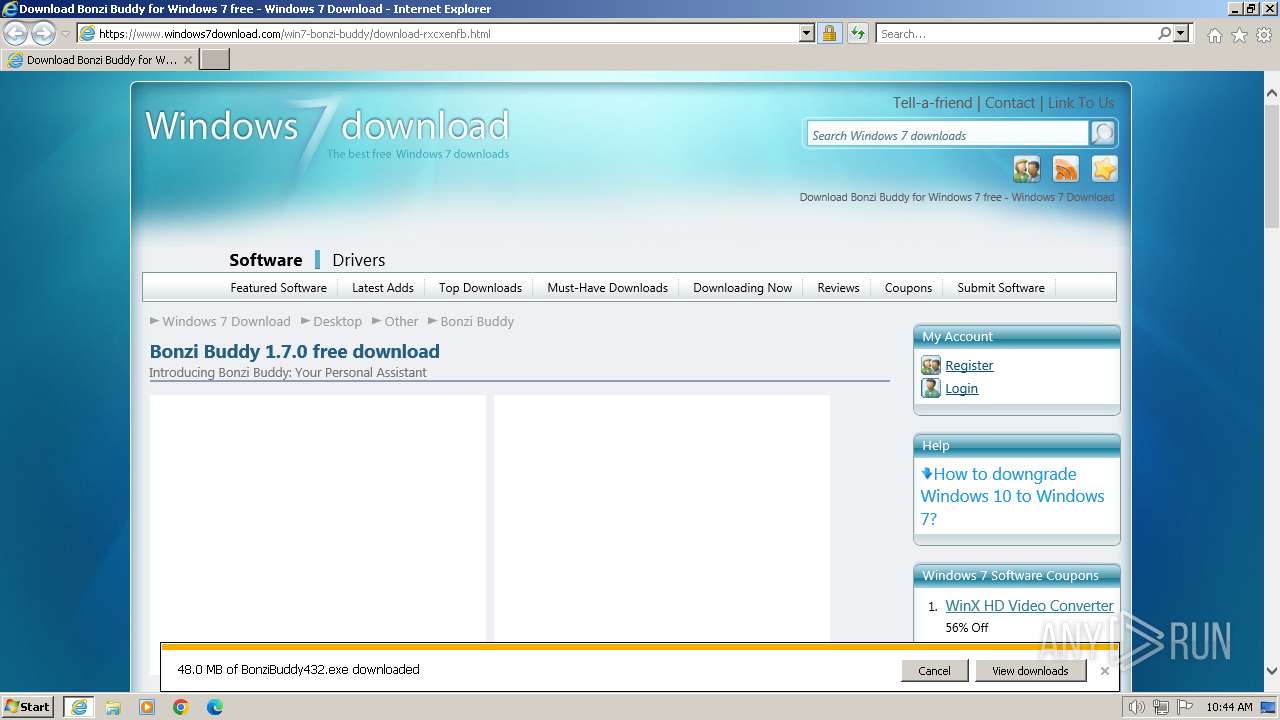Open File Explorer folder icon in taskbar
The height and width of the screenshot is (720, 1280).
click(113, 707)
